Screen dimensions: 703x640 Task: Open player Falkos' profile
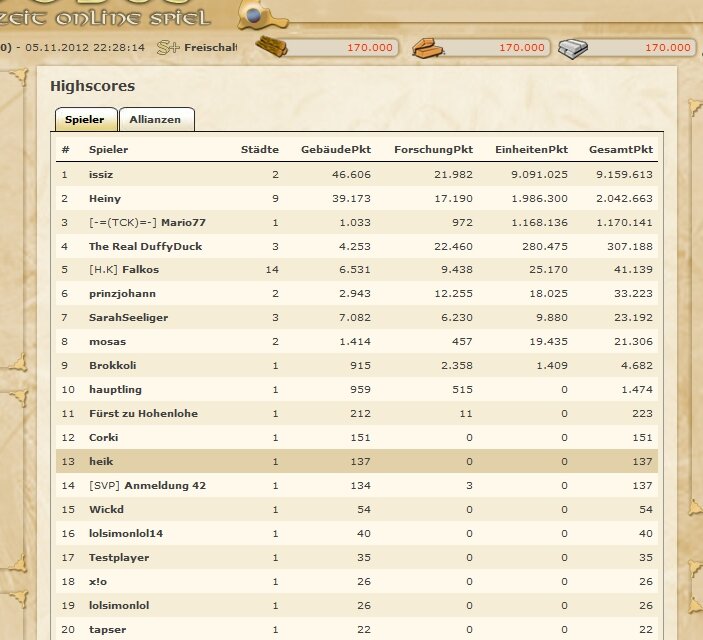140,270
